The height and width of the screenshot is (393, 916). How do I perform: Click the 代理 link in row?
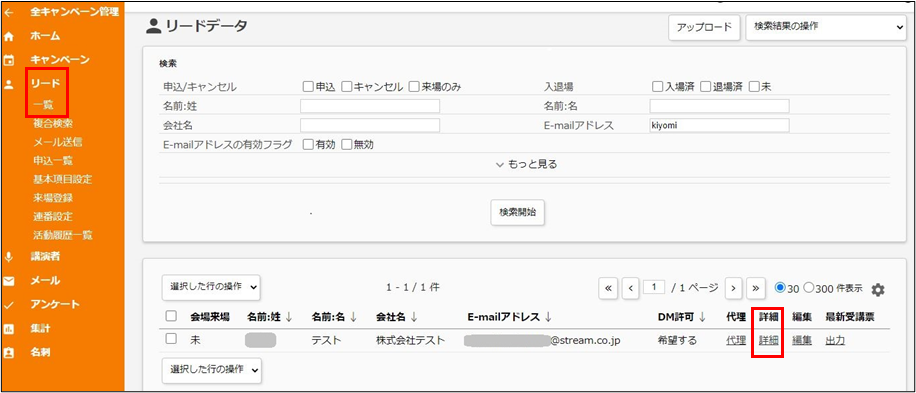(x=736, y=340)
